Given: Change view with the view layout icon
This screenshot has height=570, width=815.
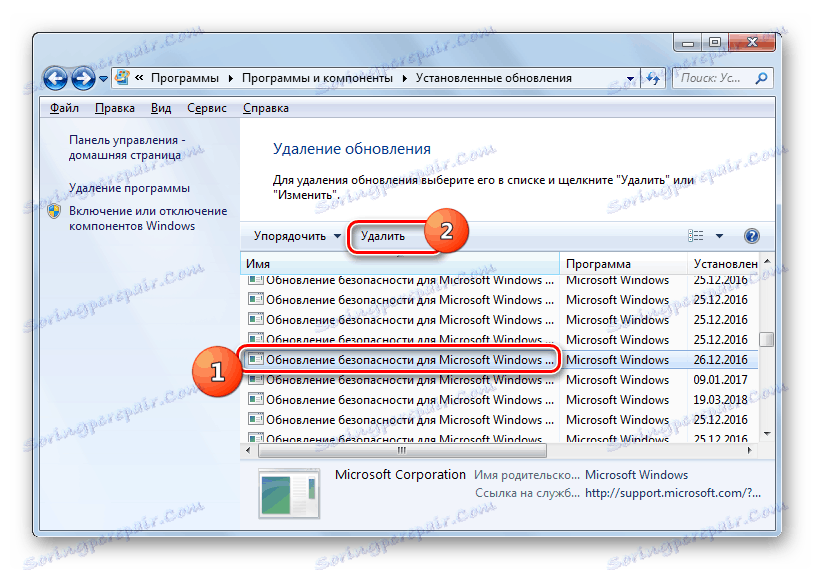Looking at the screenshot, I should click(x=695, y=236).
